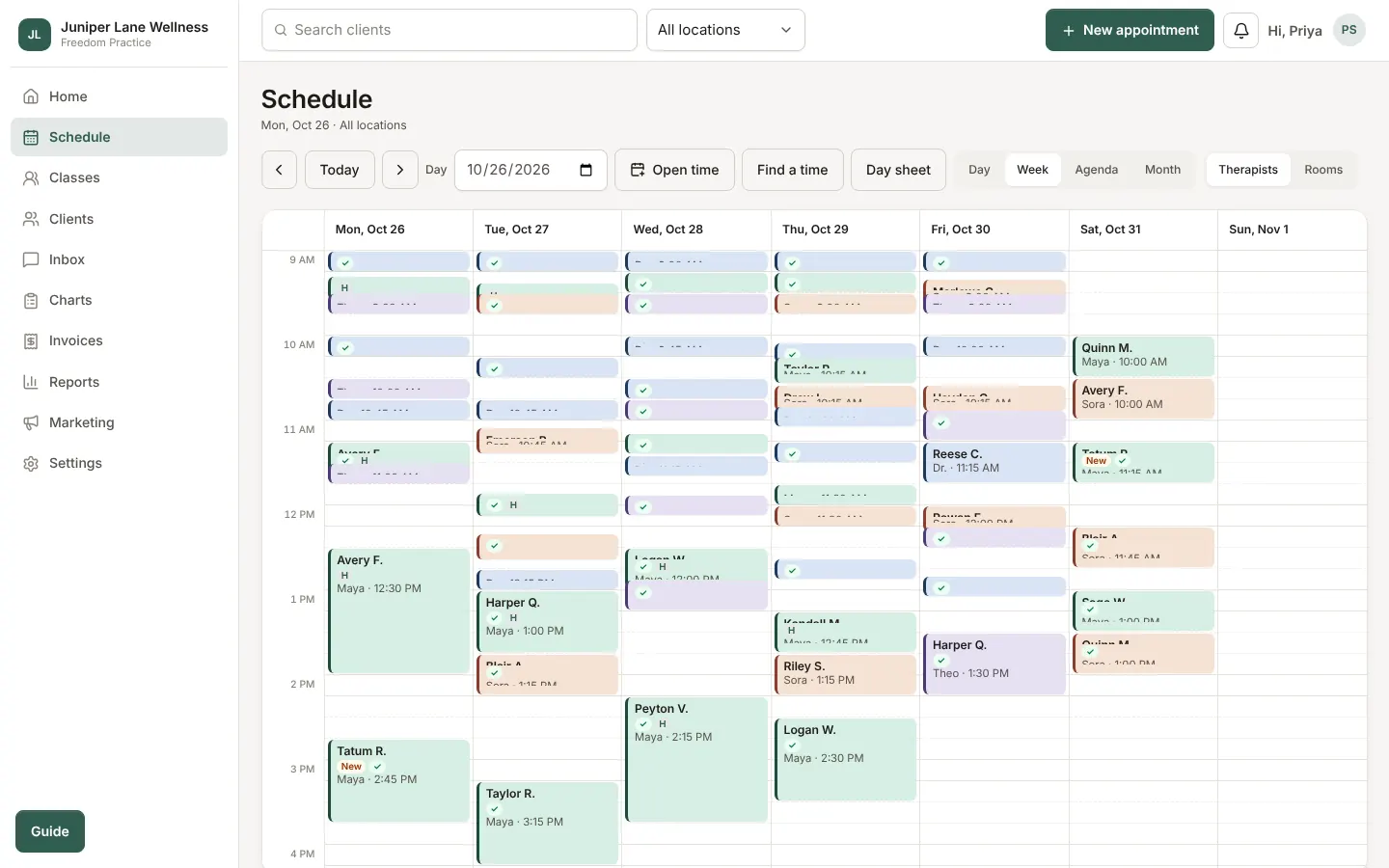Open the Home sidebar icon
This screenshot has width=1389, height=868.
point(31,96)
